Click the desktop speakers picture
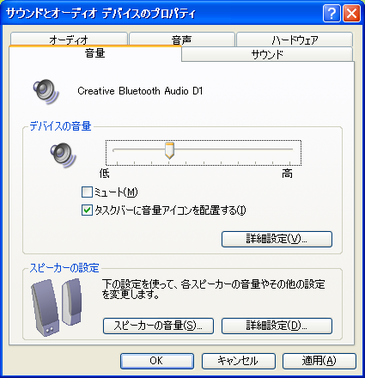 pos(56,307)
